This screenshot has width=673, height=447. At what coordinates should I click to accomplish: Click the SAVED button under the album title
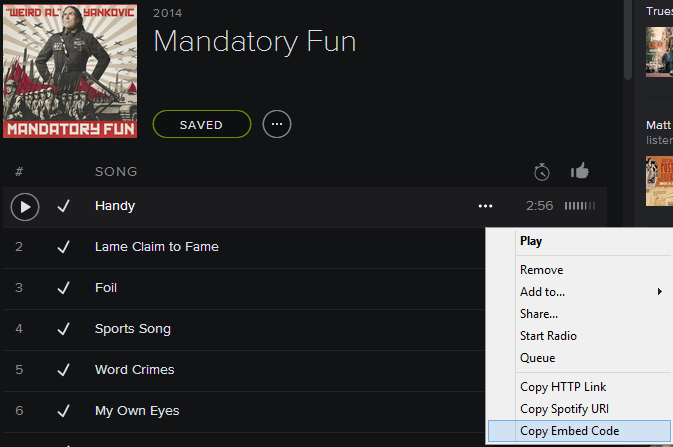(x=201, y=124)
